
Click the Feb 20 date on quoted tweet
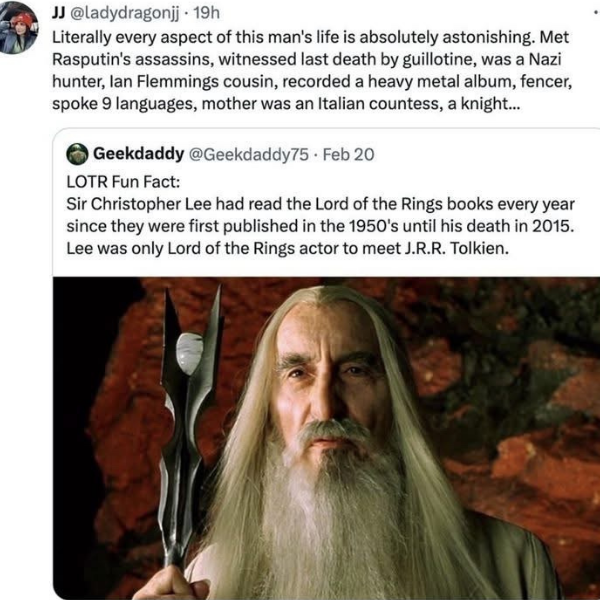348,154
